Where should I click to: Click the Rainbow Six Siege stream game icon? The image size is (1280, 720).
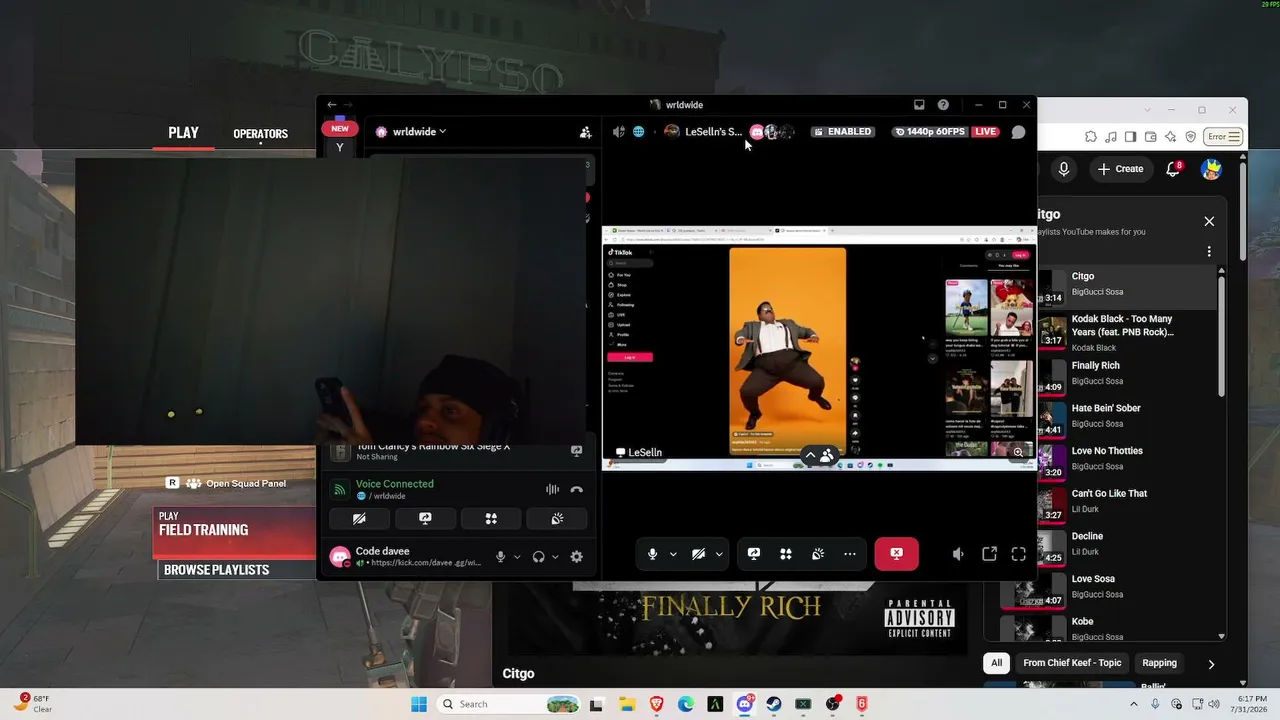[340, 452]
